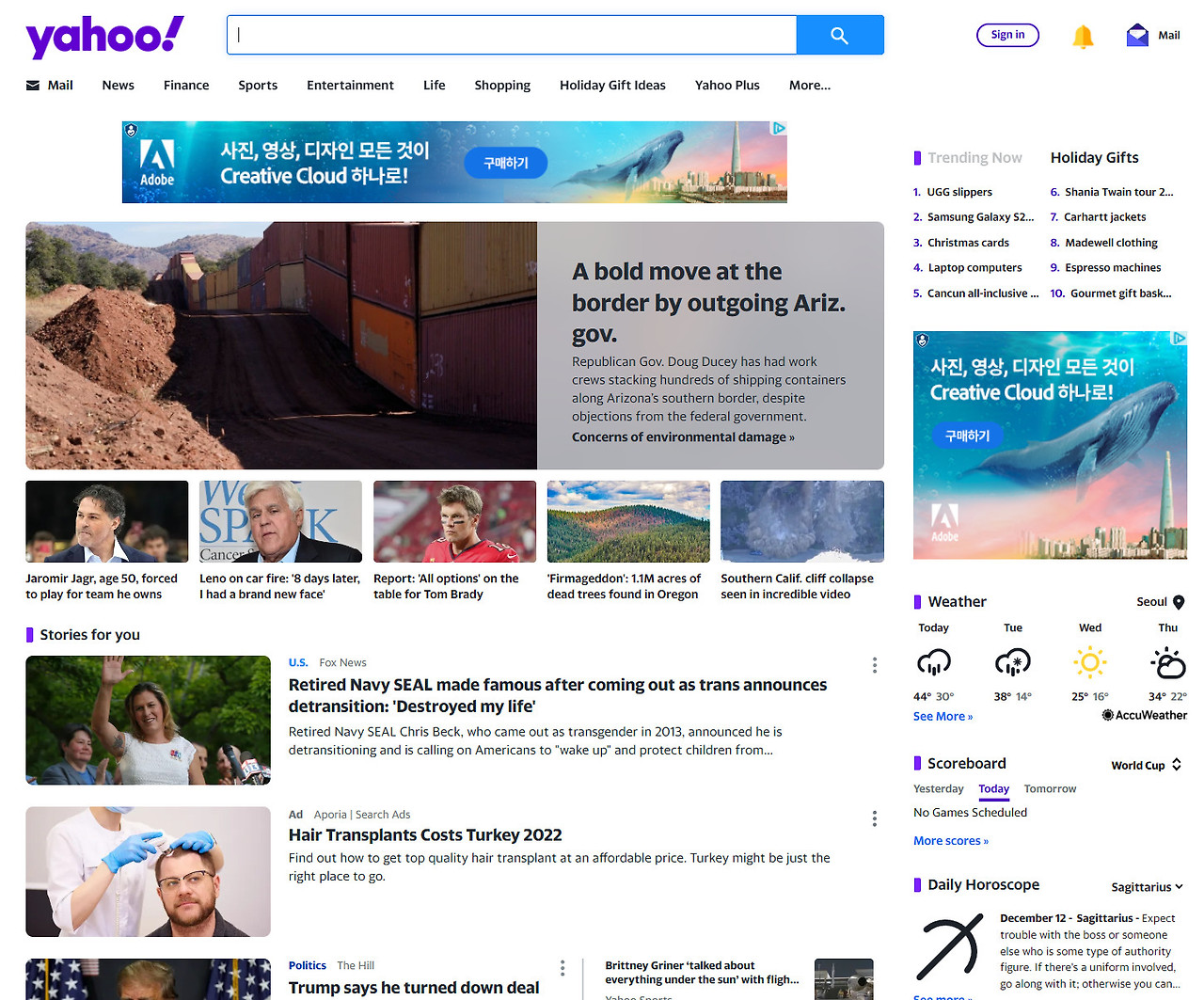Viewport: 1204px width, 1000px height.
Task: Open the News navigation item
Action: tap(119, 85)
